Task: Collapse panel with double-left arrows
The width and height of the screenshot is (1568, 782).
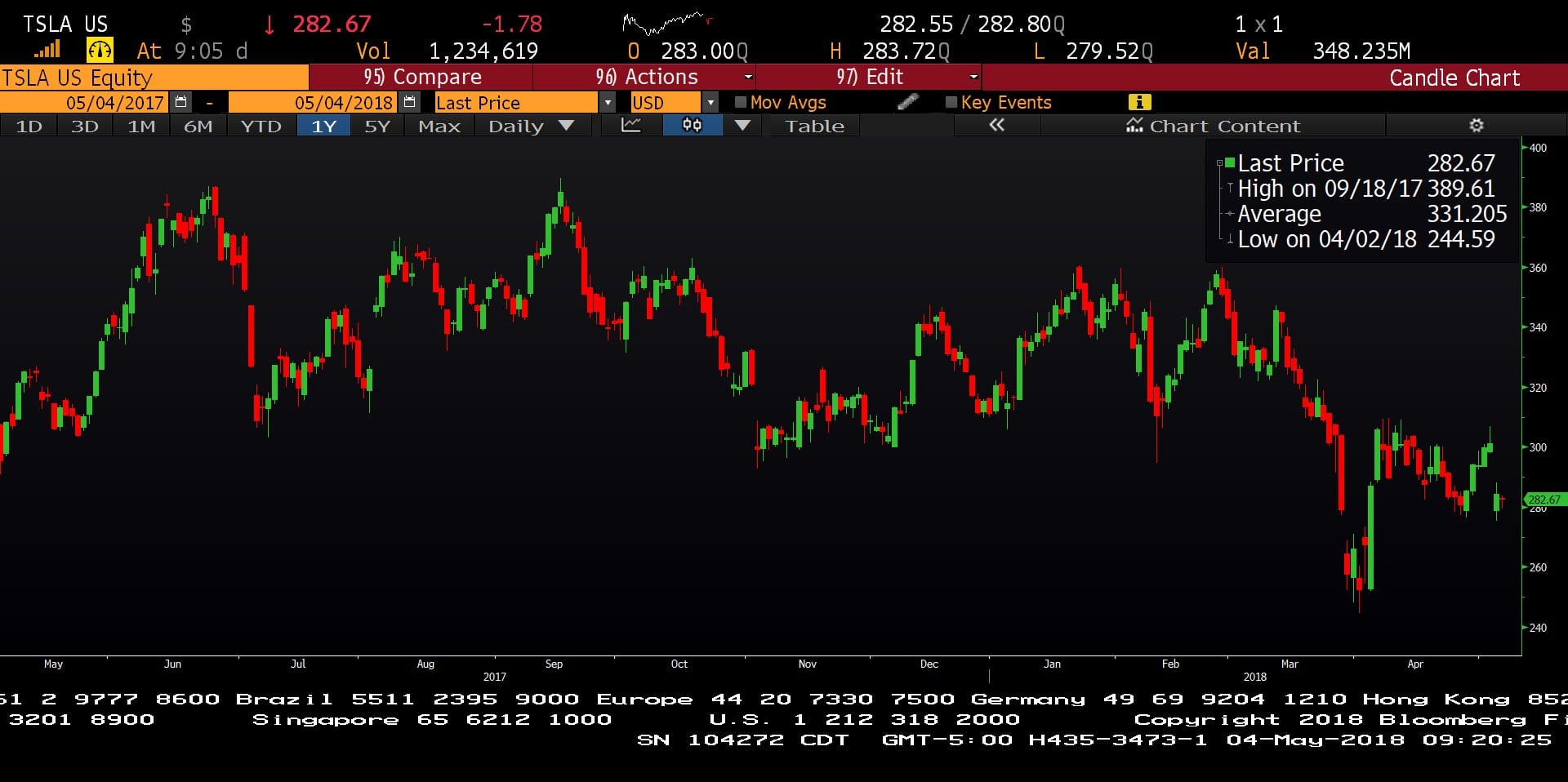Action: coord(996,126)
